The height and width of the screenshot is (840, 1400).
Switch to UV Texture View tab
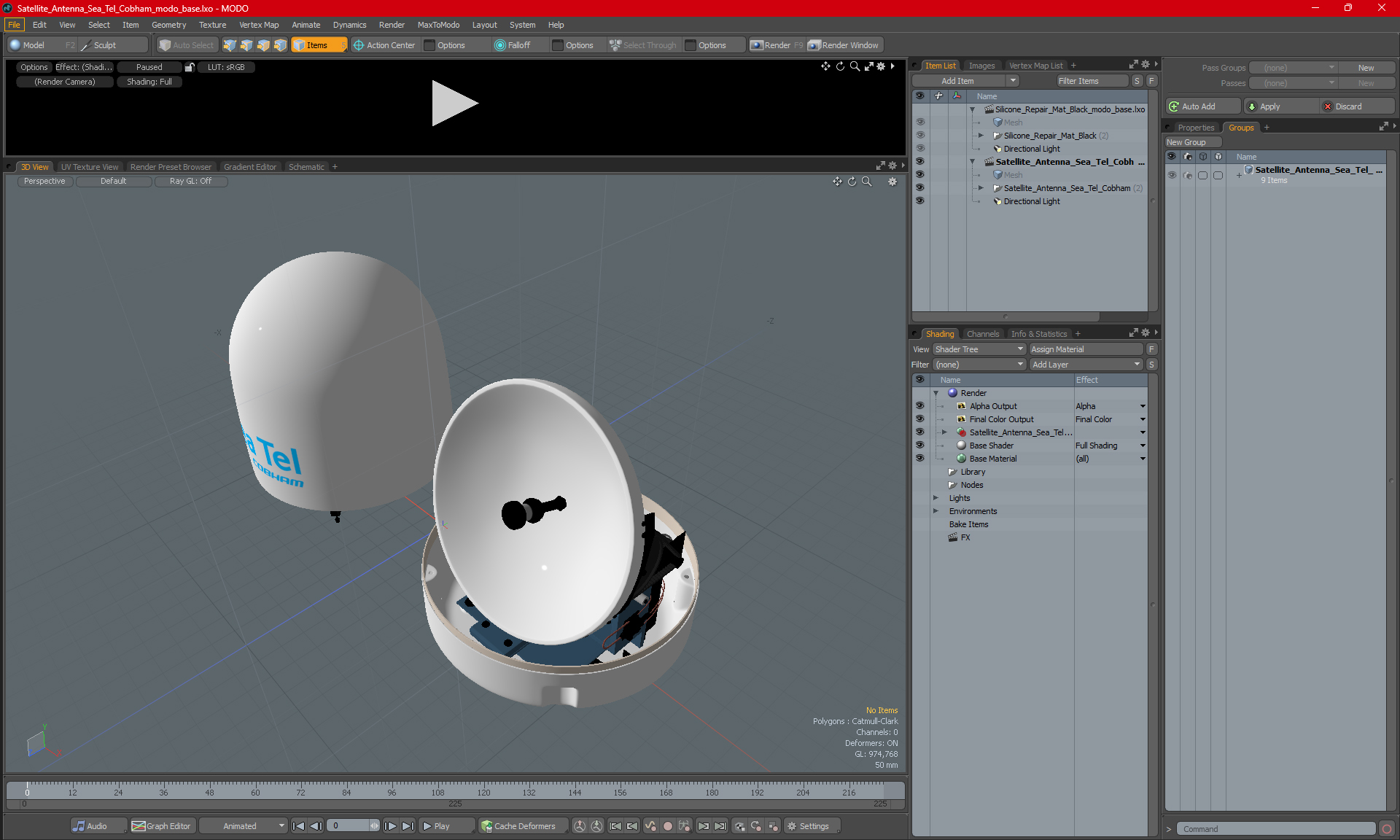coord(90,167)
